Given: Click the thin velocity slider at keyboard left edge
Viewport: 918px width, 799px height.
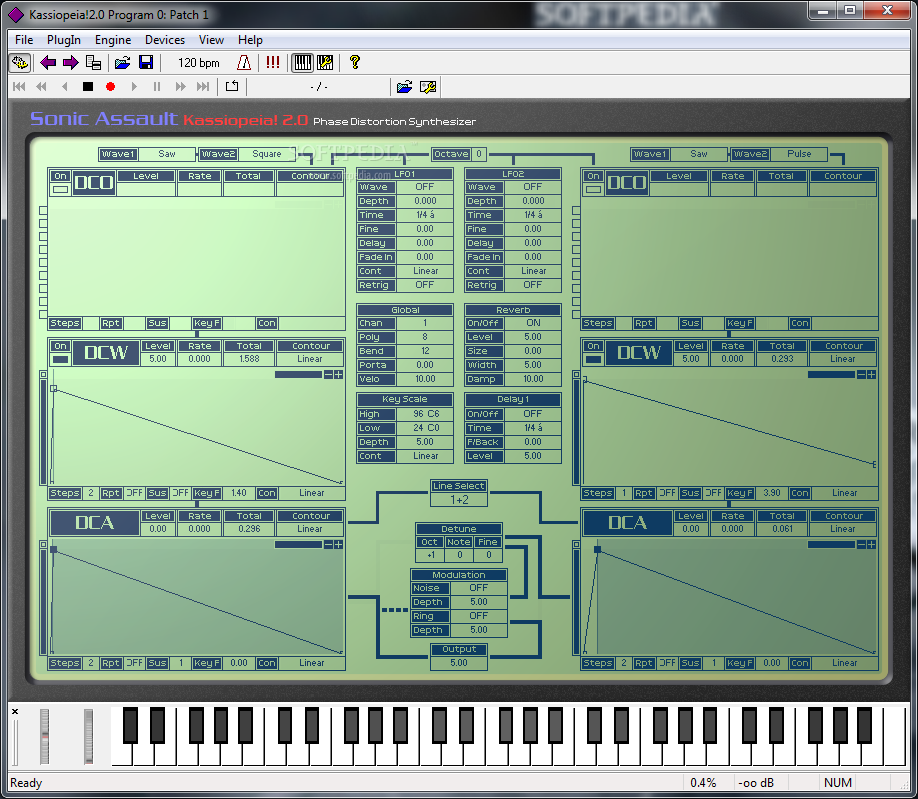Looking at the screenshot, I should click(15, 742).
